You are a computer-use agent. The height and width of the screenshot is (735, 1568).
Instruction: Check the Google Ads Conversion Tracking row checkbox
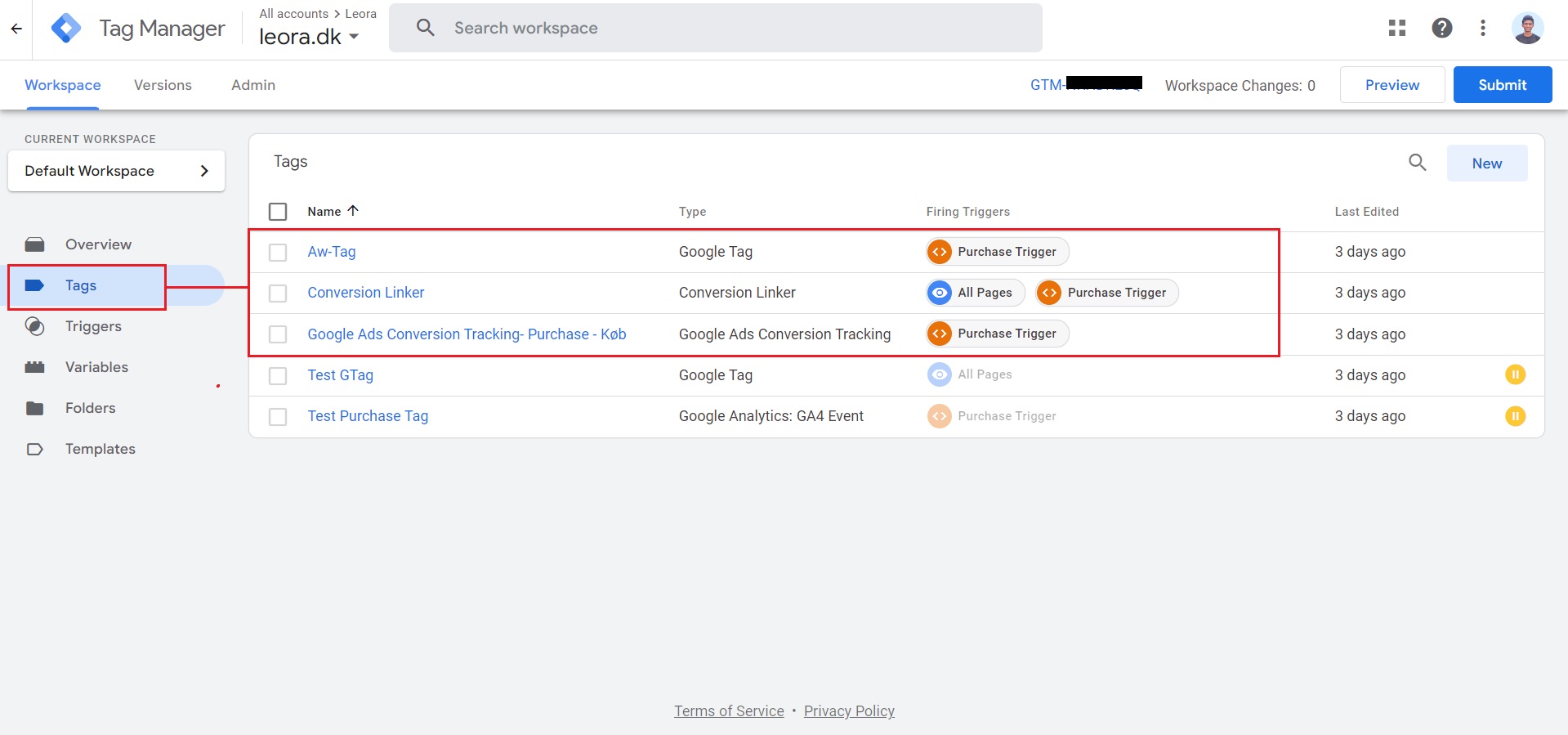278,334
